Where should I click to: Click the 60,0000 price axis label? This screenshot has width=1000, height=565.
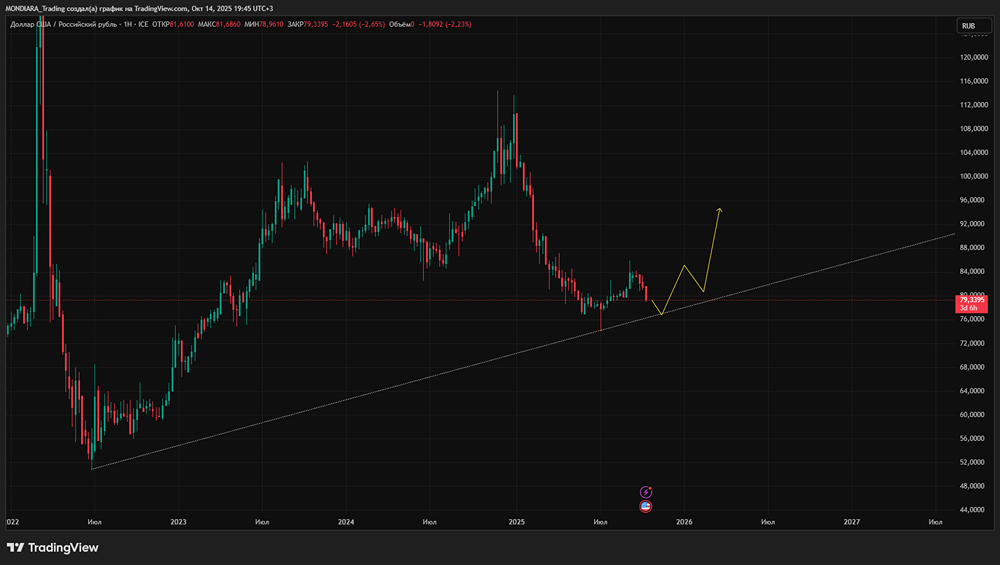(974, 415)
